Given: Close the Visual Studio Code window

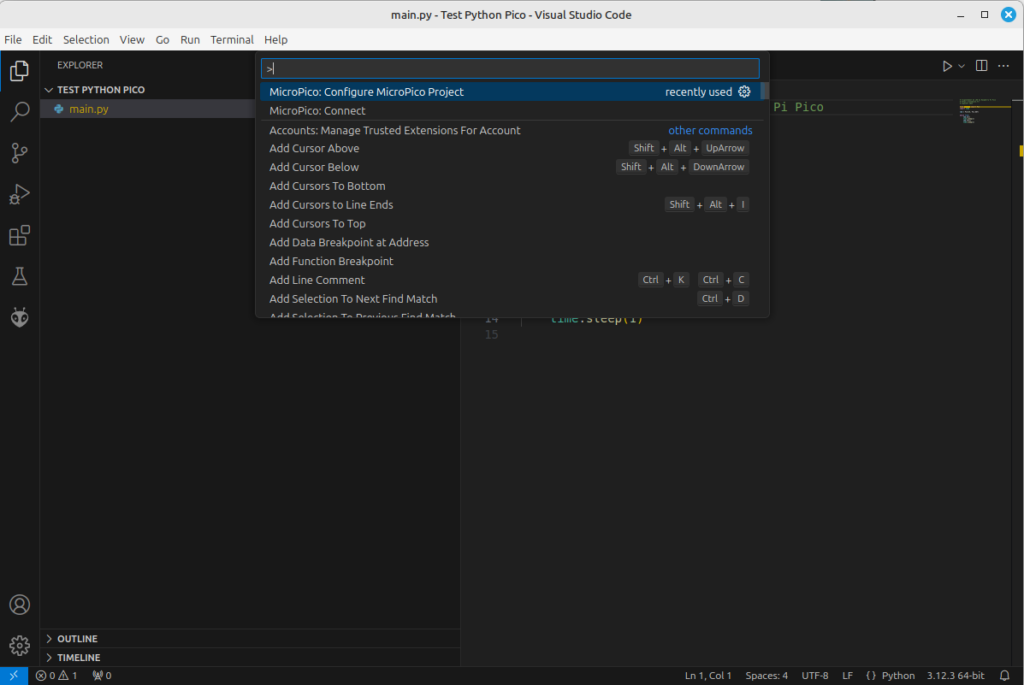Looking at the screenshot, I should click(x=1008, y=14).
